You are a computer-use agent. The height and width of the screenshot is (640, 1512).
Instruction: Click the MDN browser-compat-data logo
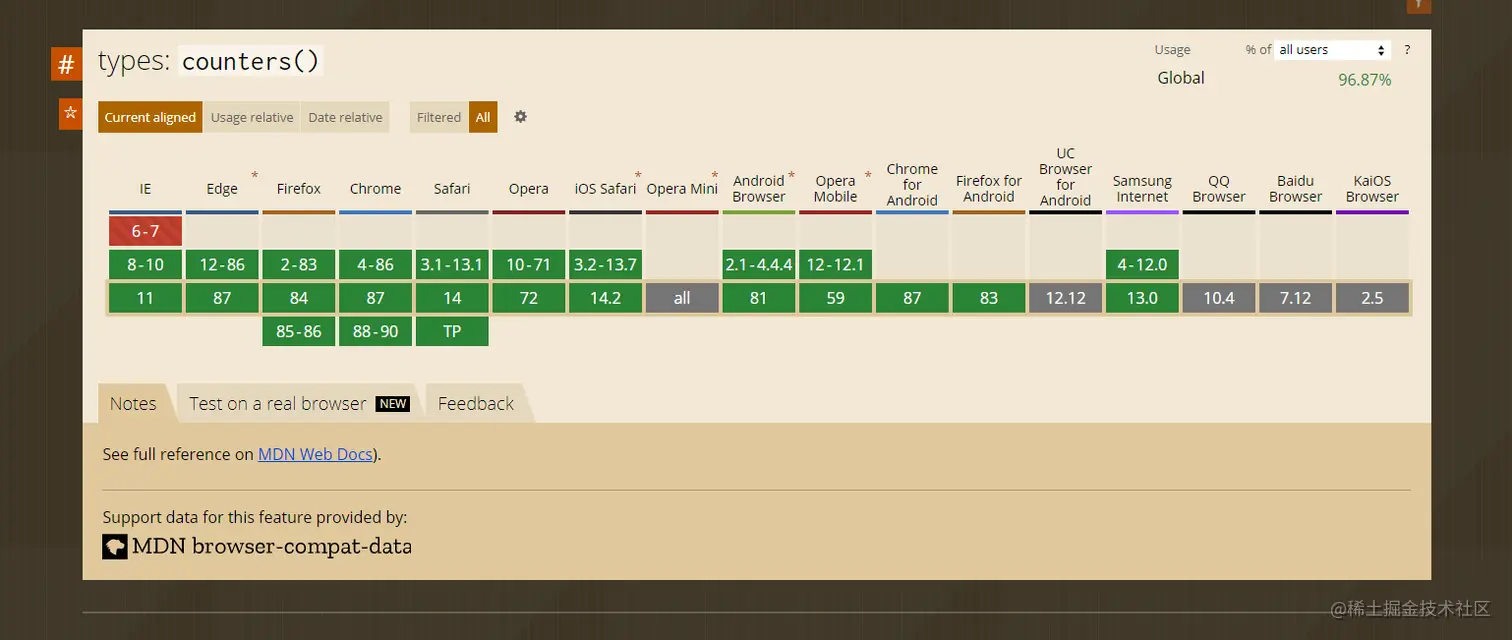click(x=115, y=546)
